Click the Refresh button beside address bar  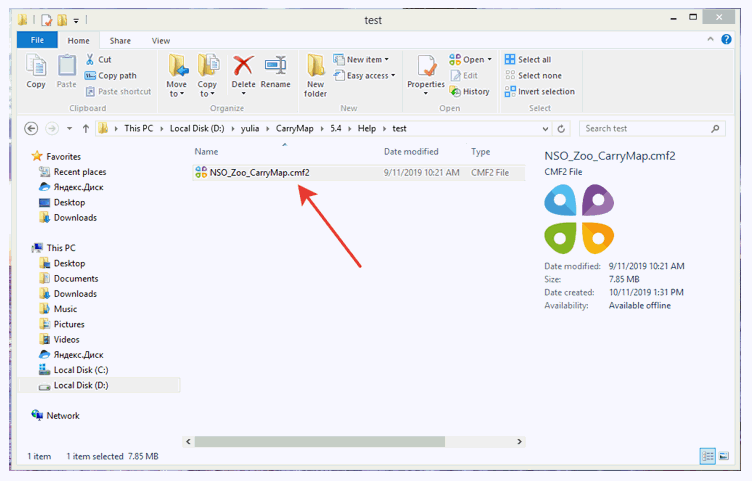[561, 129]
